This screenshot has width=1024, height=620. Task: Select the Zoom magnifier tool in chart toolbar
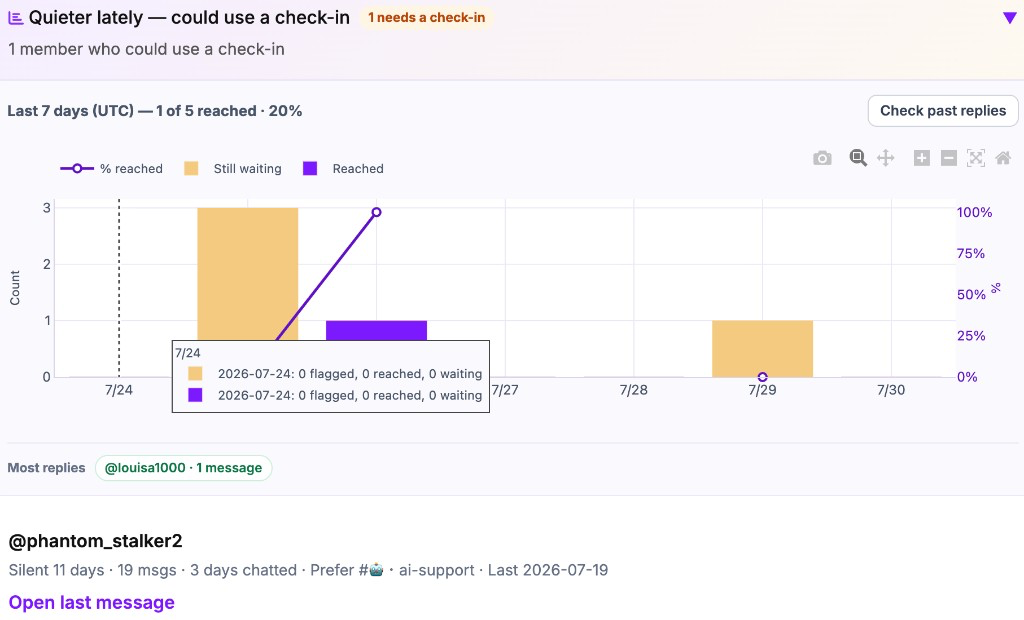point(858,158)
